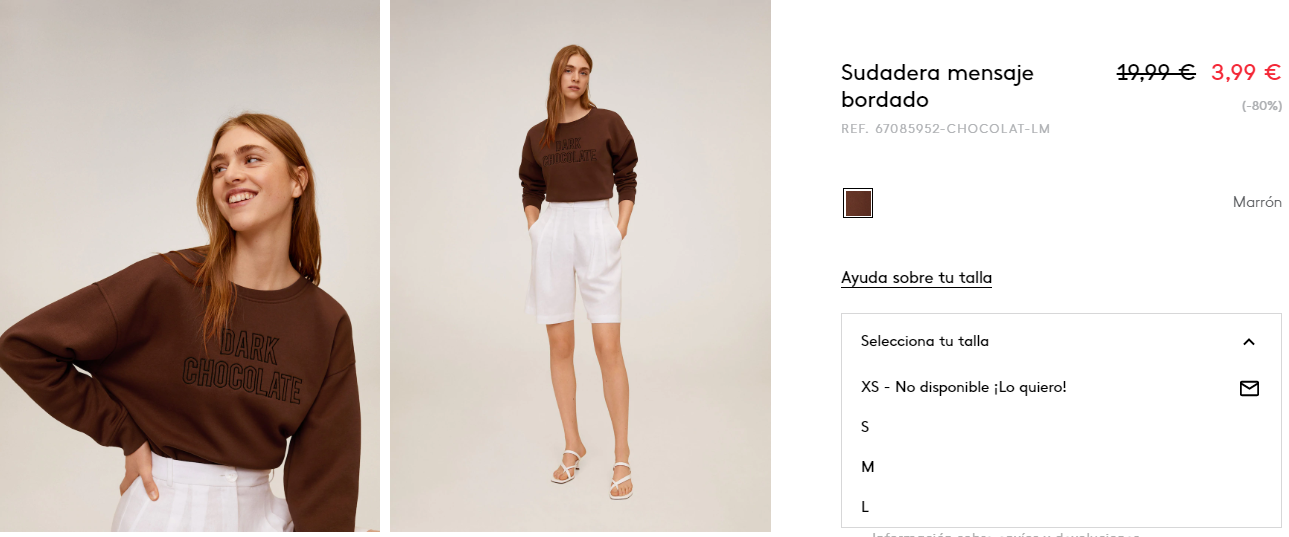The width and height of the screenshot is (1289, 537).
Task: Click the 'Marrón' color name label
Action: pos(1257,202)
